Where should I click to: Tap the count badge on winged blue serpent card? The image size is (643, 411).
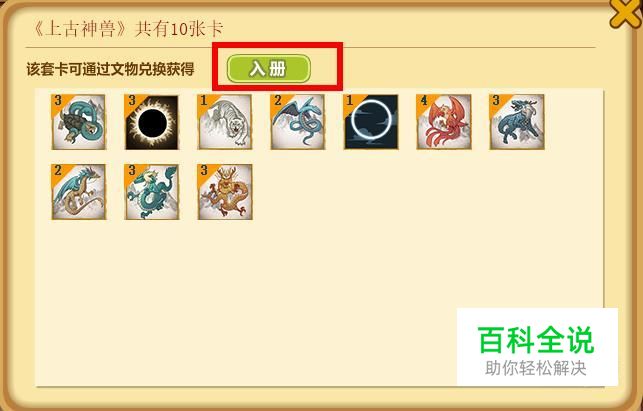[x=278, y=101]
